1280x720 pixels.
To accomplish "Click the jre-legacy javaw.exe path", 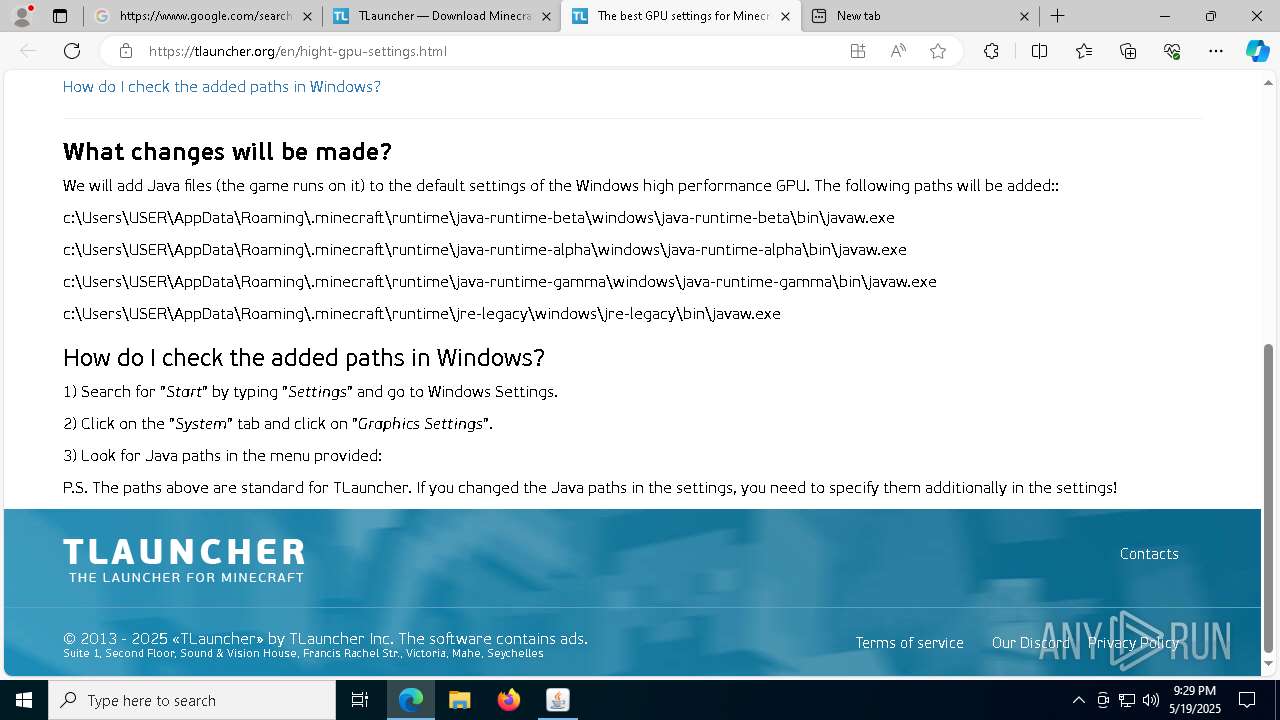I will 422,314.
